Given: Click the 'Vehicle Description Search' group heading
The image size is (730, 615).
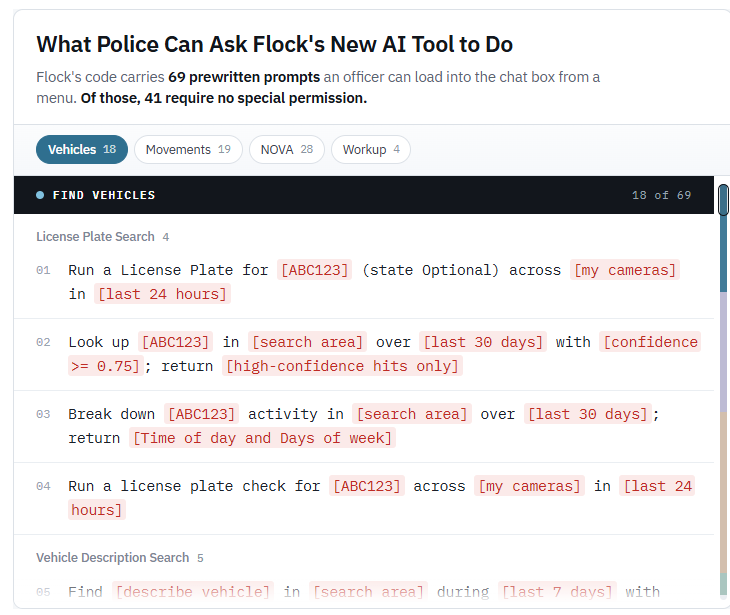Looking at the screenshot, I should 113,557.
